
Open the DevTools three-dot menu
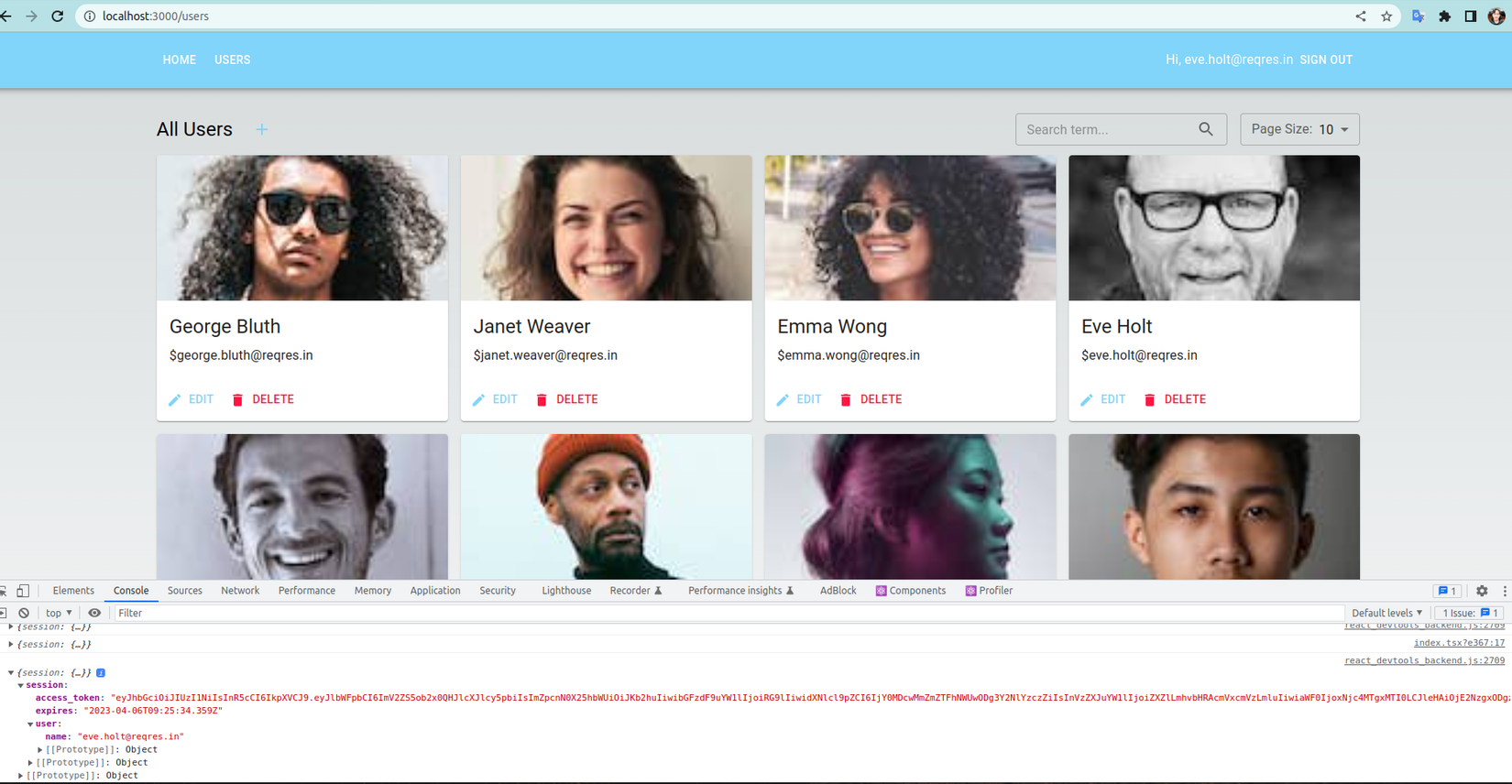[x=1505, y=591]
